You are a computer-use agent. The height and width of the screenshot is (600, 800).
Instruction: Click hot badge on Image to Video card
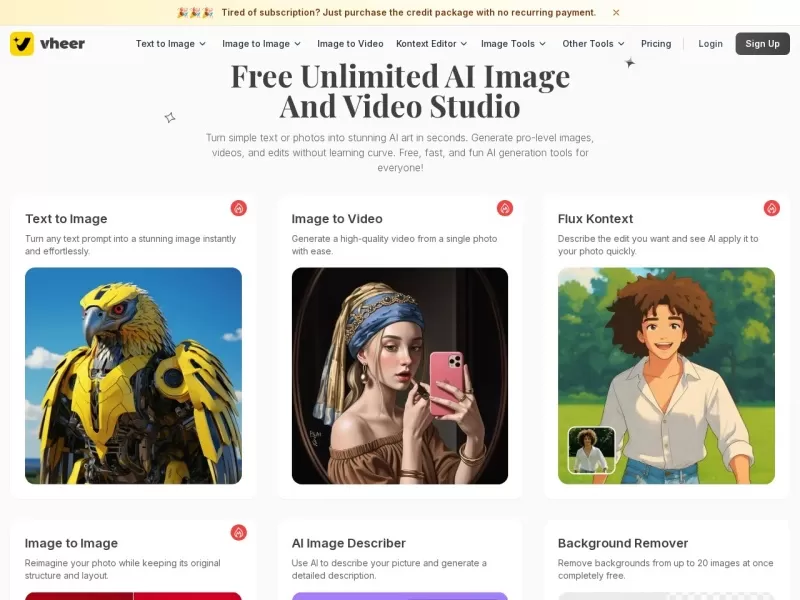[505, 208]
